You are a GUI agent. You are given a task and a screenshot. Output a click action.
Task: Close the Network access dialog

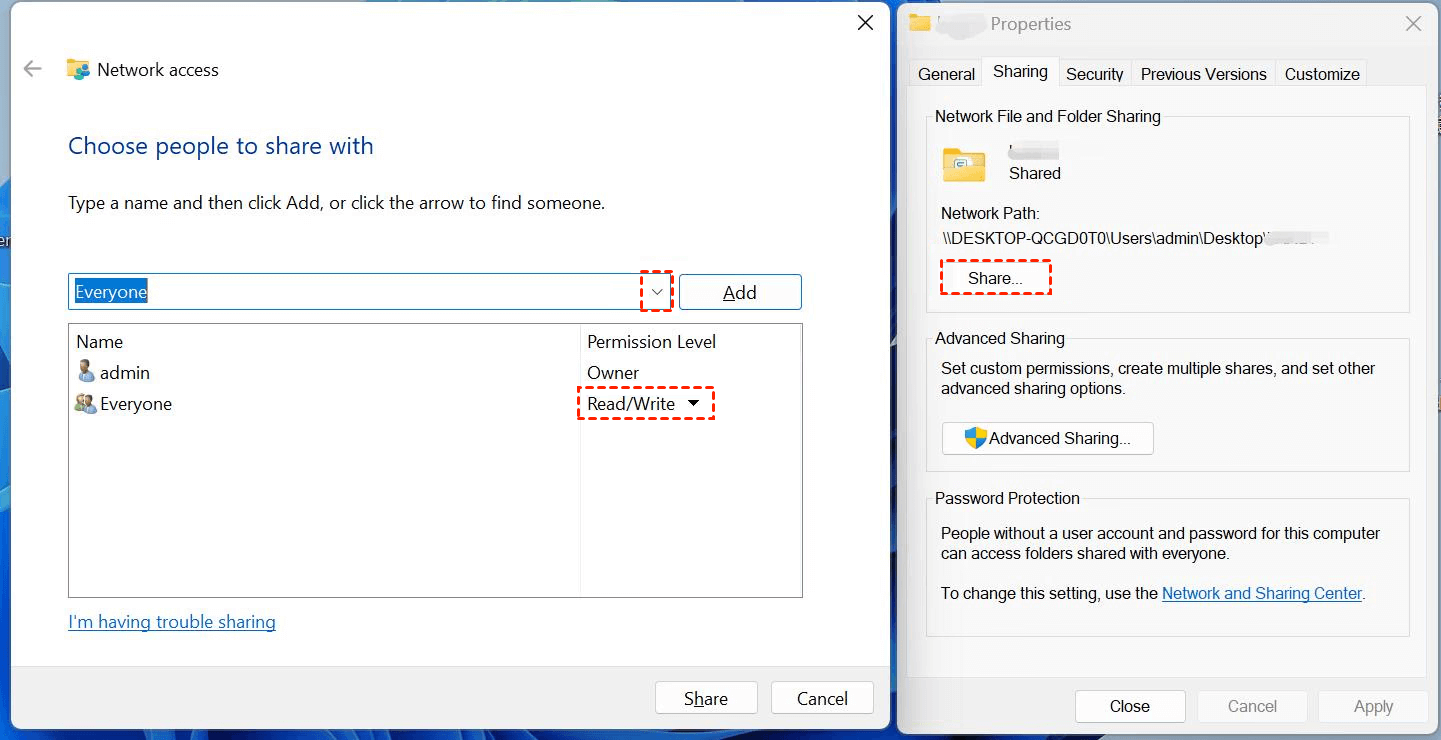[866, 22]
